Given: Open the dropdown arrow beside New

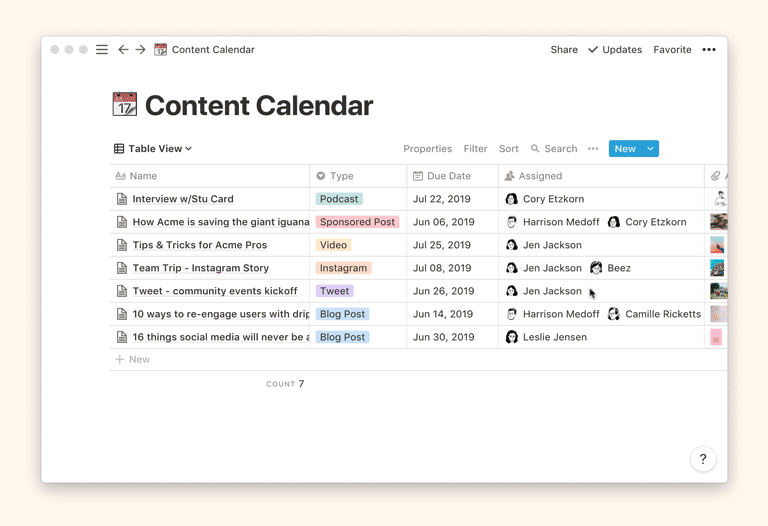Looking at the screenshot, I should coord(650,149).
